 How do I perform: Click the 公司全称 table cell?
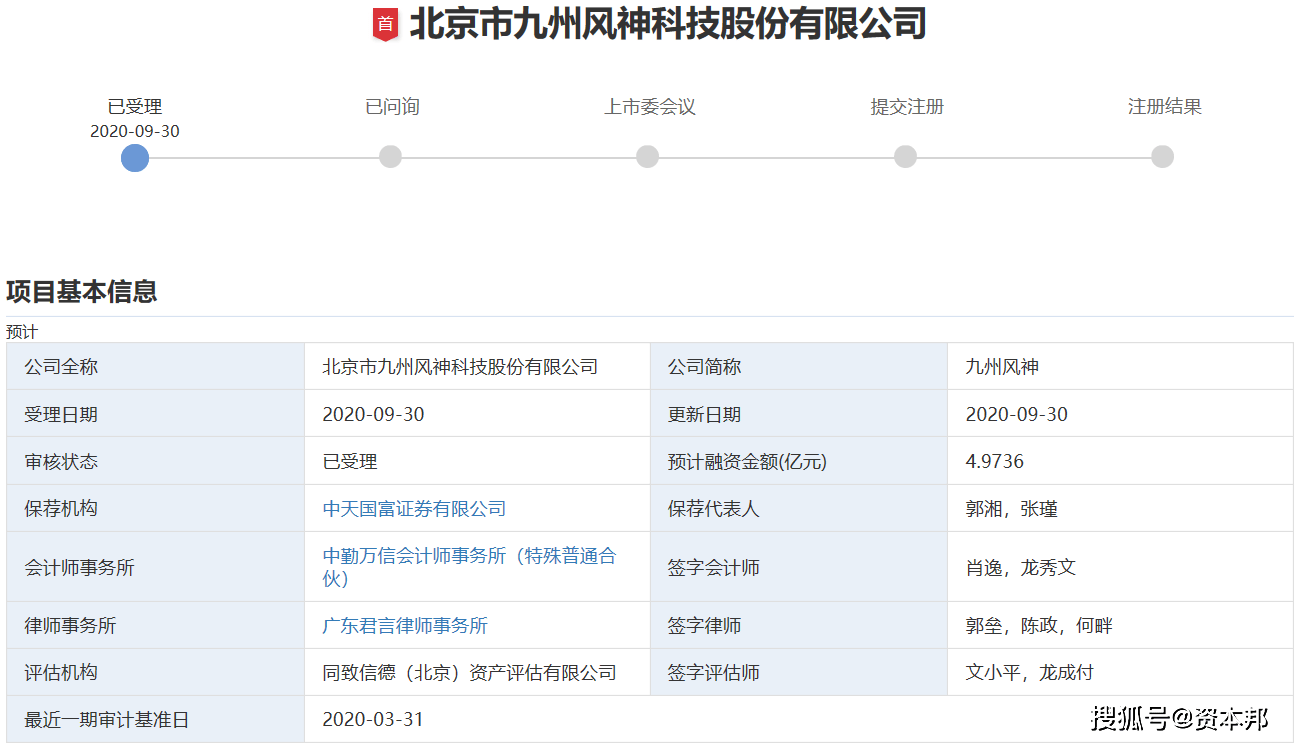tap(64, 365)
